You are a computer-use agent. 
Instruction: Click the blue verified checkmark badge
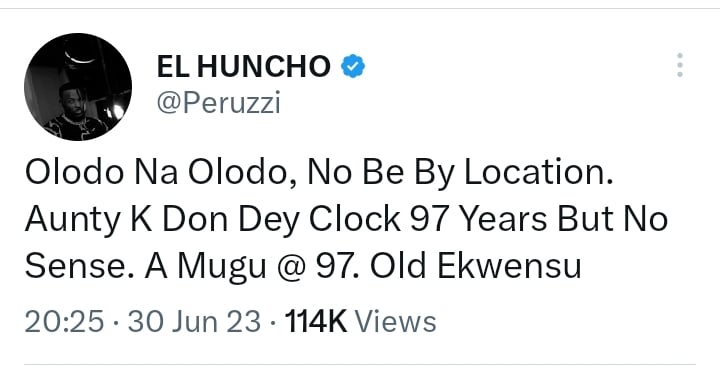point(353,66)
